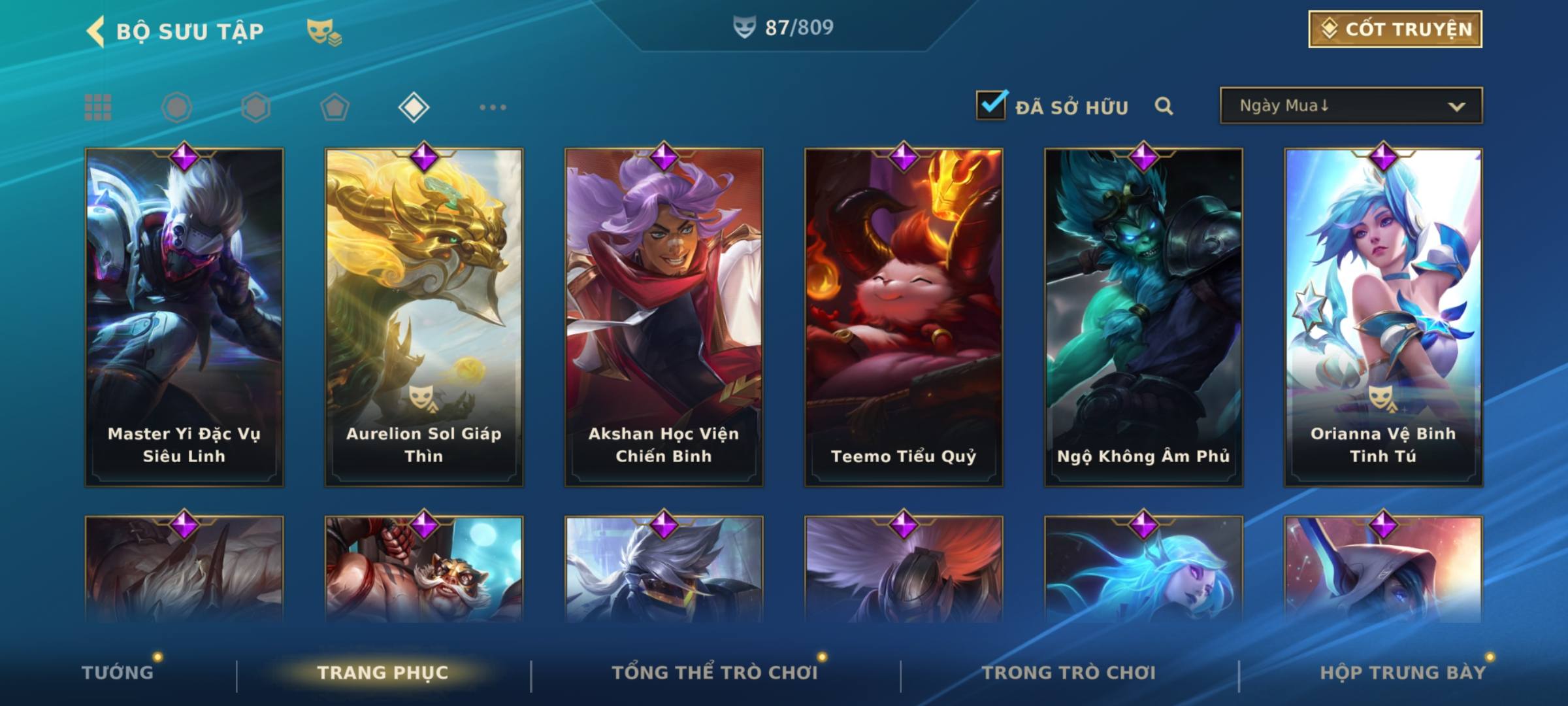Open more filters with three dots
1568x706 pixels.
(x=493, y=107)
